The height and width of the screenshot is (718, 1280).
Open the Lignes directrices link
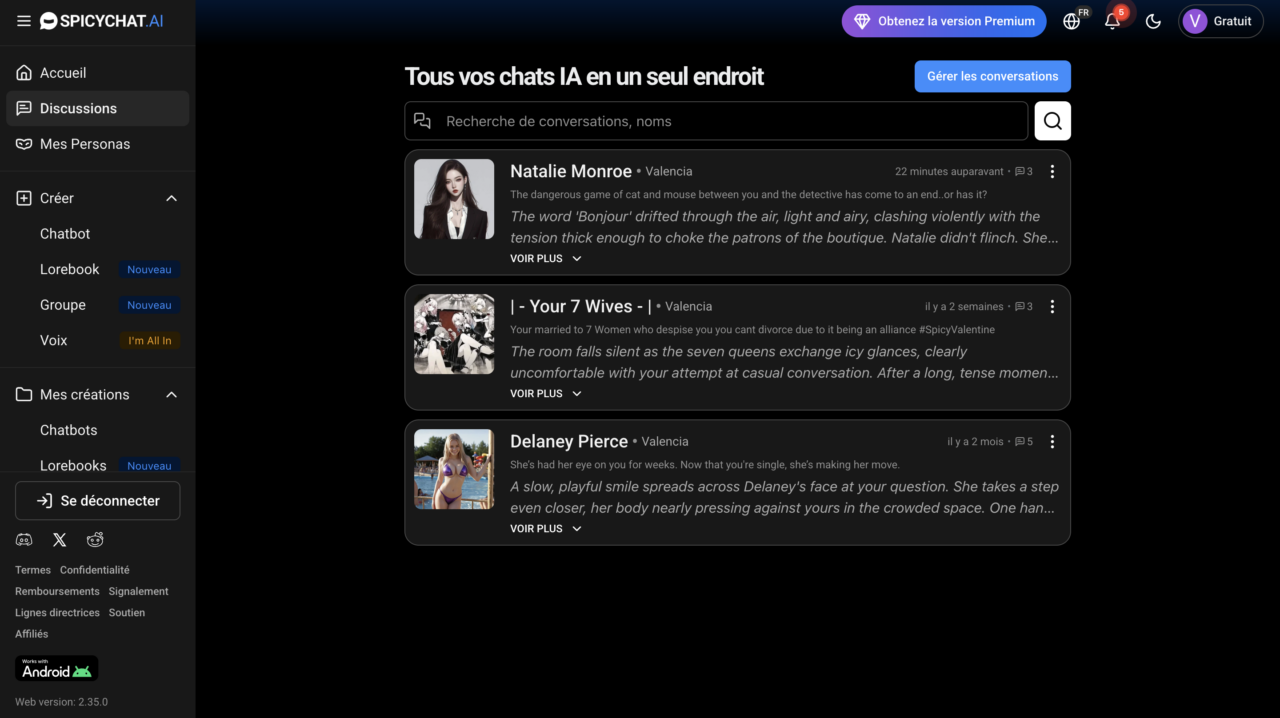57,613
